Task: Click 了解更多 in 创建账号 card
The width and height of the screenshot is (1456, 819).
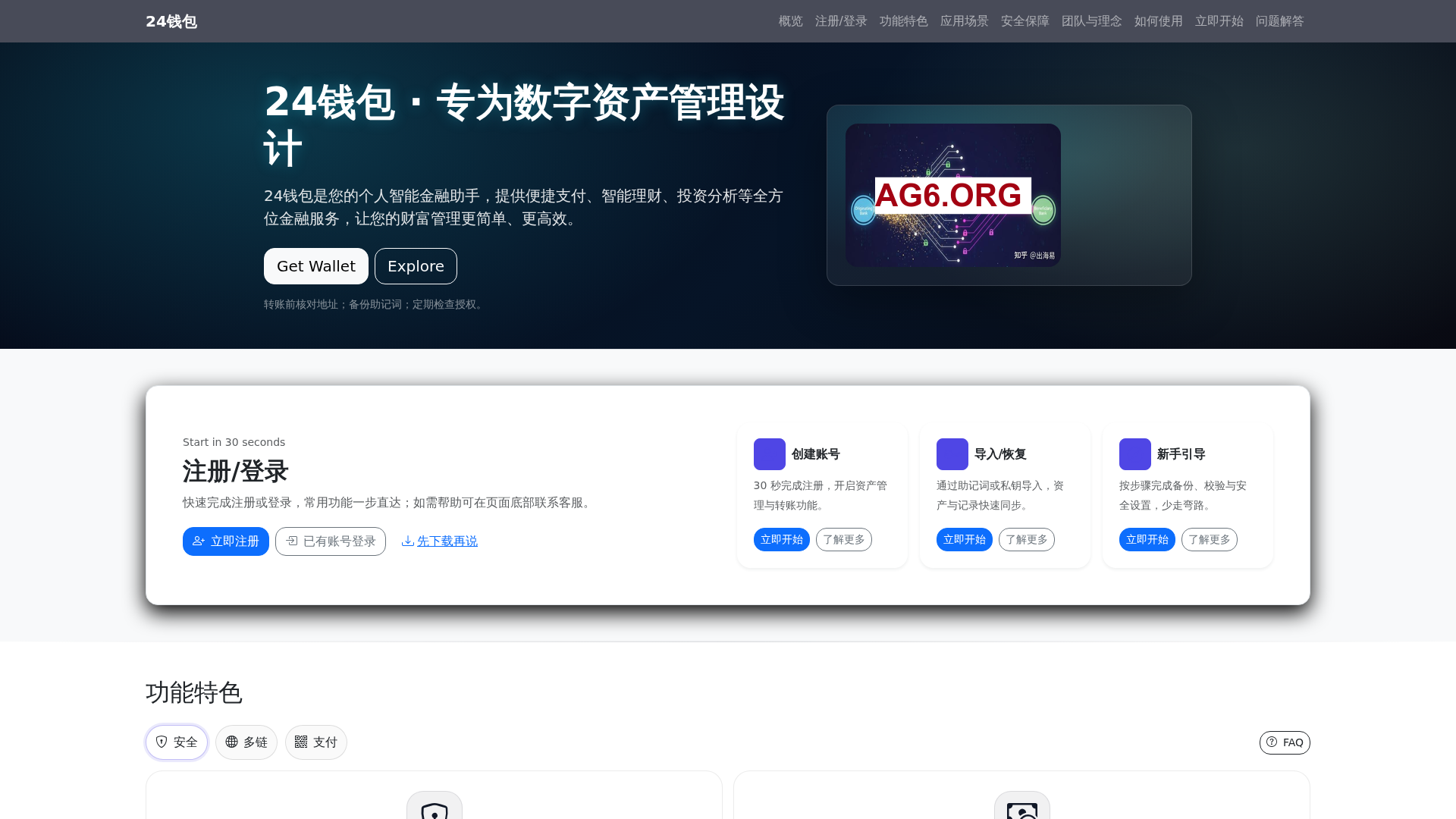Action: pos(844,540)
